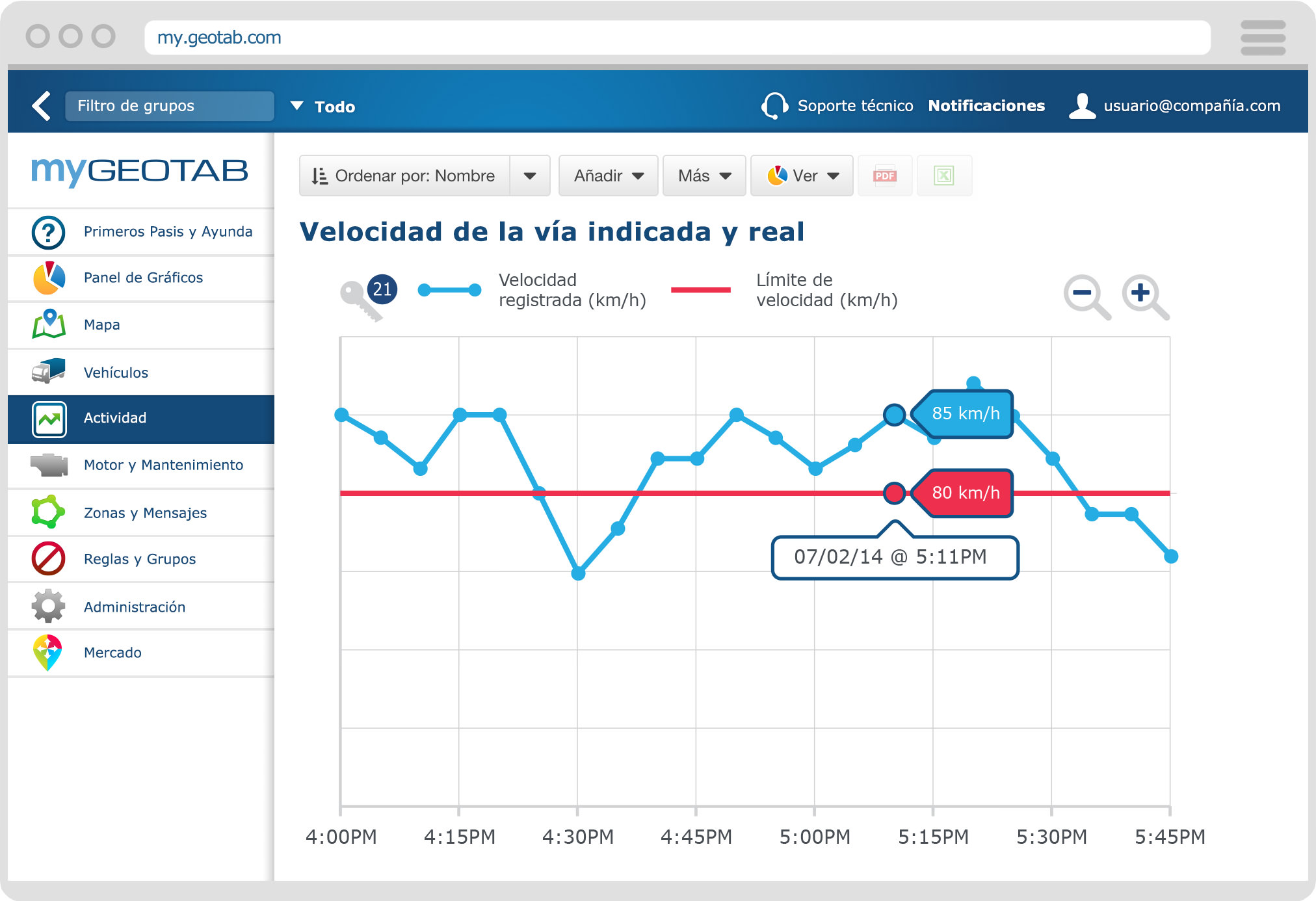Click the red 80 km/h limit marker
Viewport: 1316px width, 901px height.
click(895, 493)
